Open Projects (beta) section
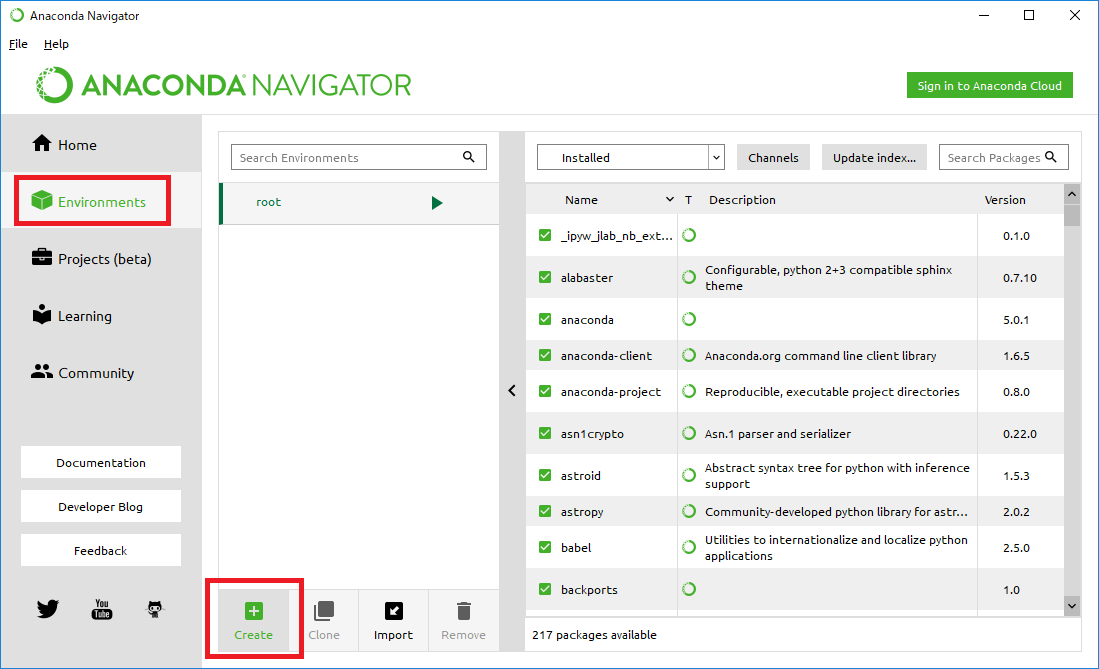The image size is (1099, 669). [91, 259]
